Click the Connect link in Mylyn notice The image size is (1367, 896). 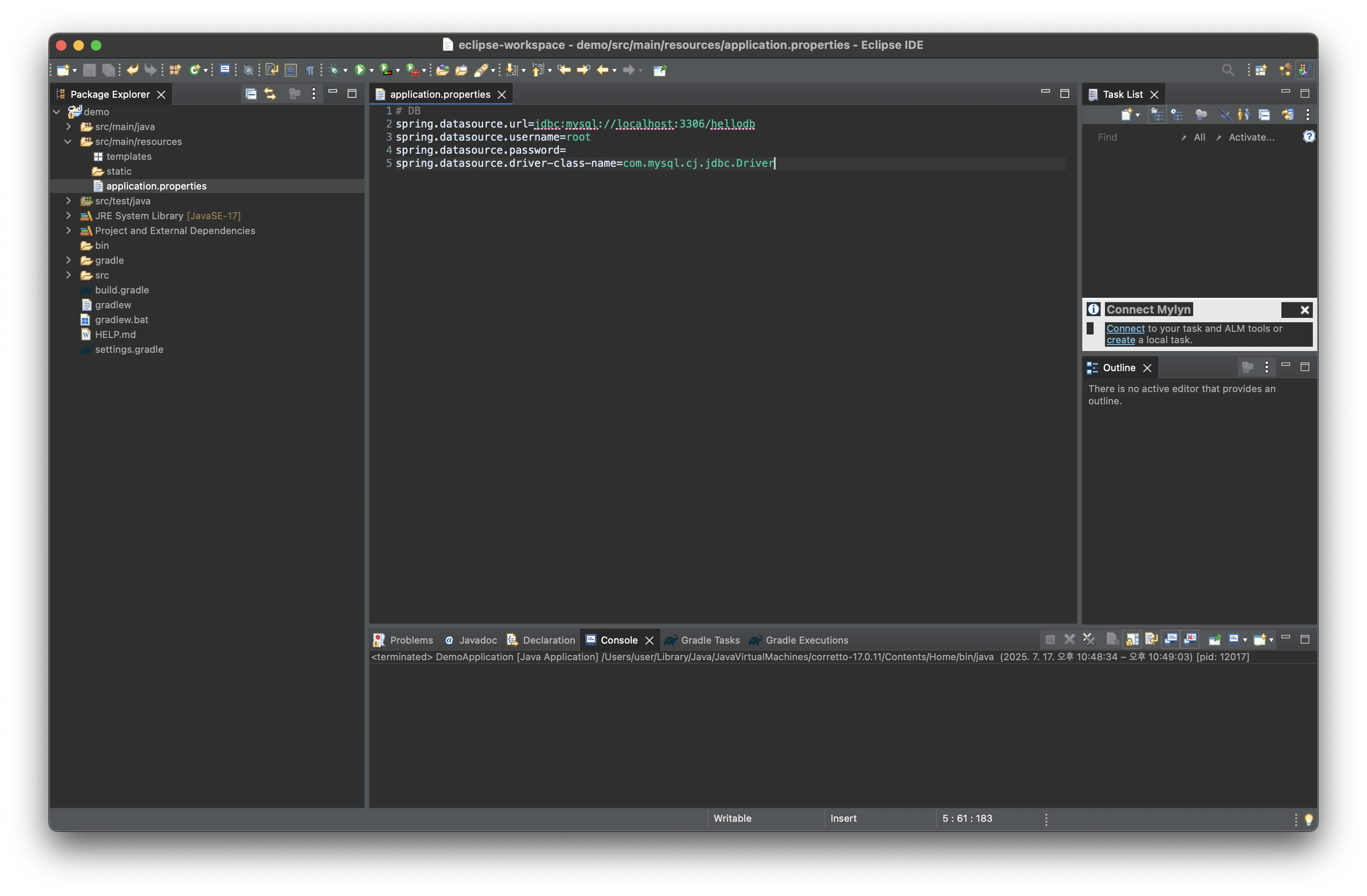click(x=1125, y=328)
